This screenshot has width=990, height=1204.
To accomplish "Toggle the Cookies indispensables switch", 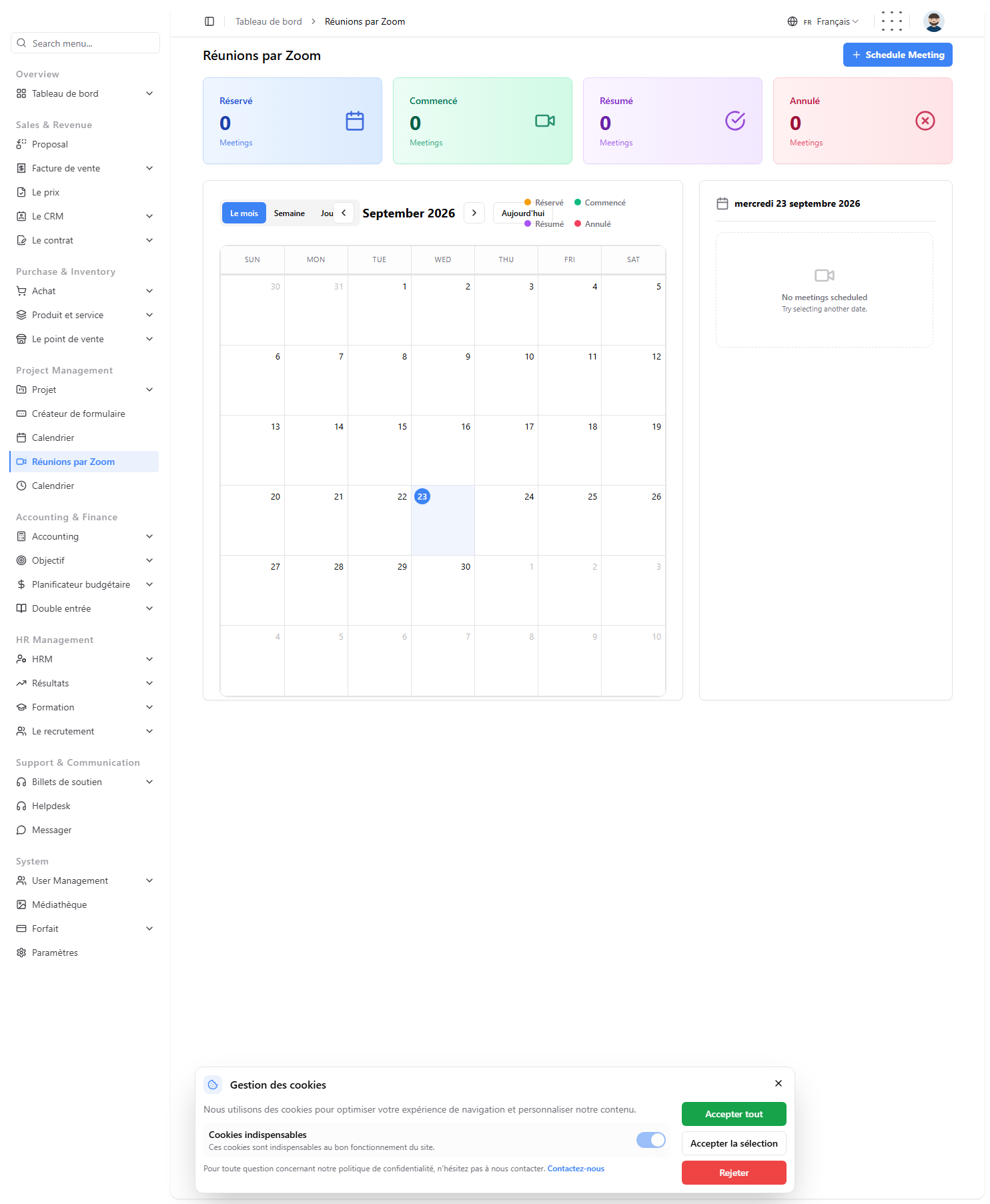I will coord(651,1140).
